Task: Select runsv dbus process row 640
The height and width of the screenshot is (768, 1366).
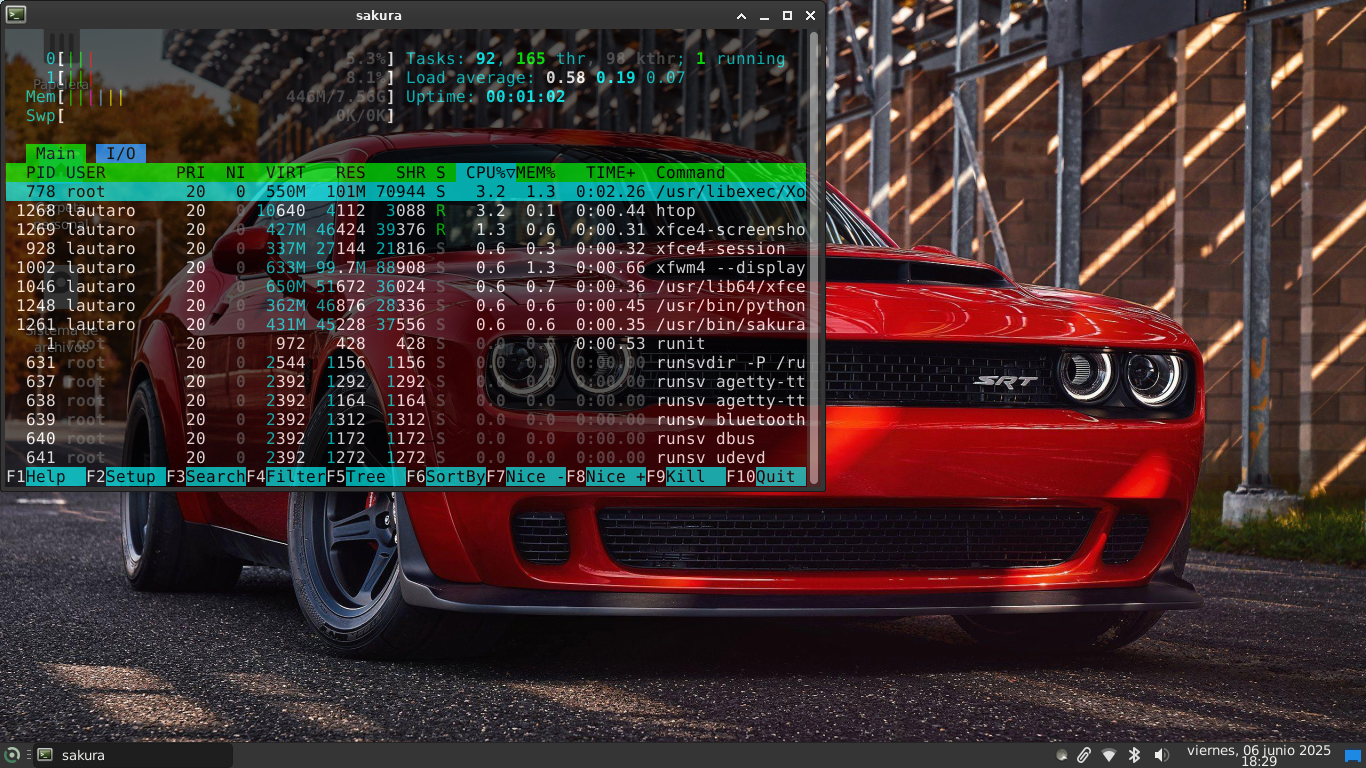Action: 406,439
